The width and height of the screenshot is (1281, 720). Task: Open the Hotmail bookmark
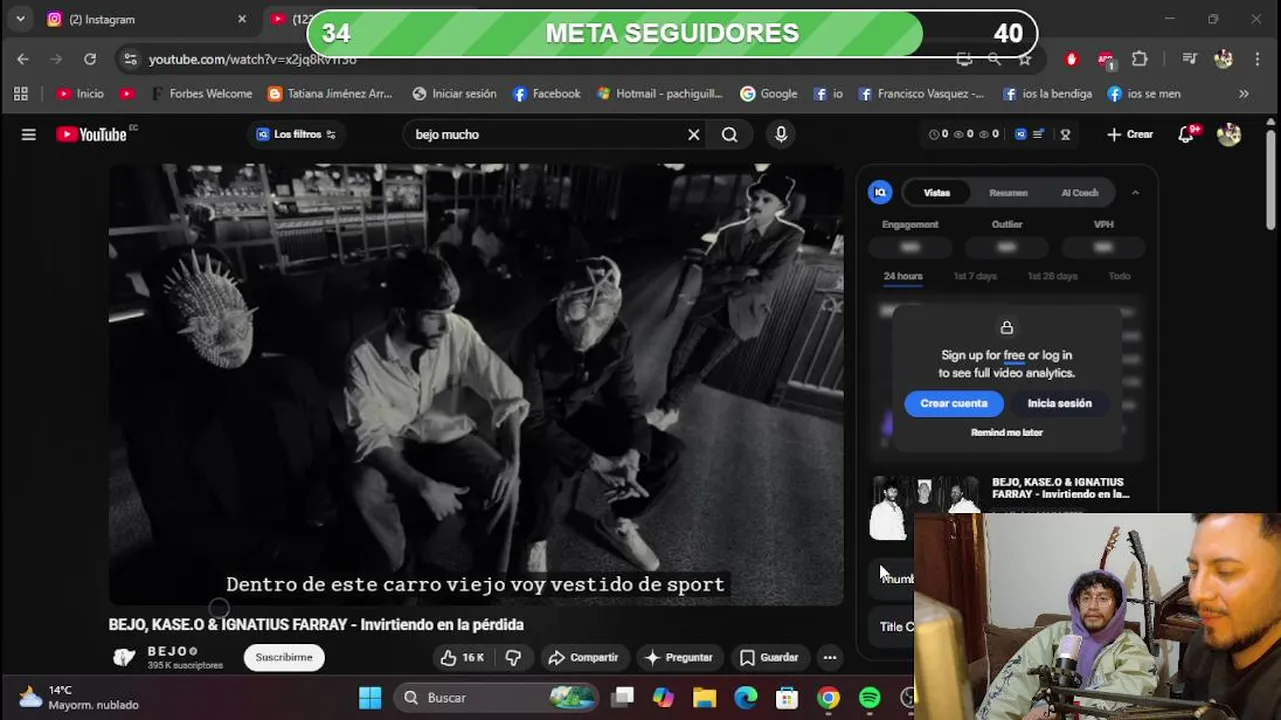coord(659,93)
